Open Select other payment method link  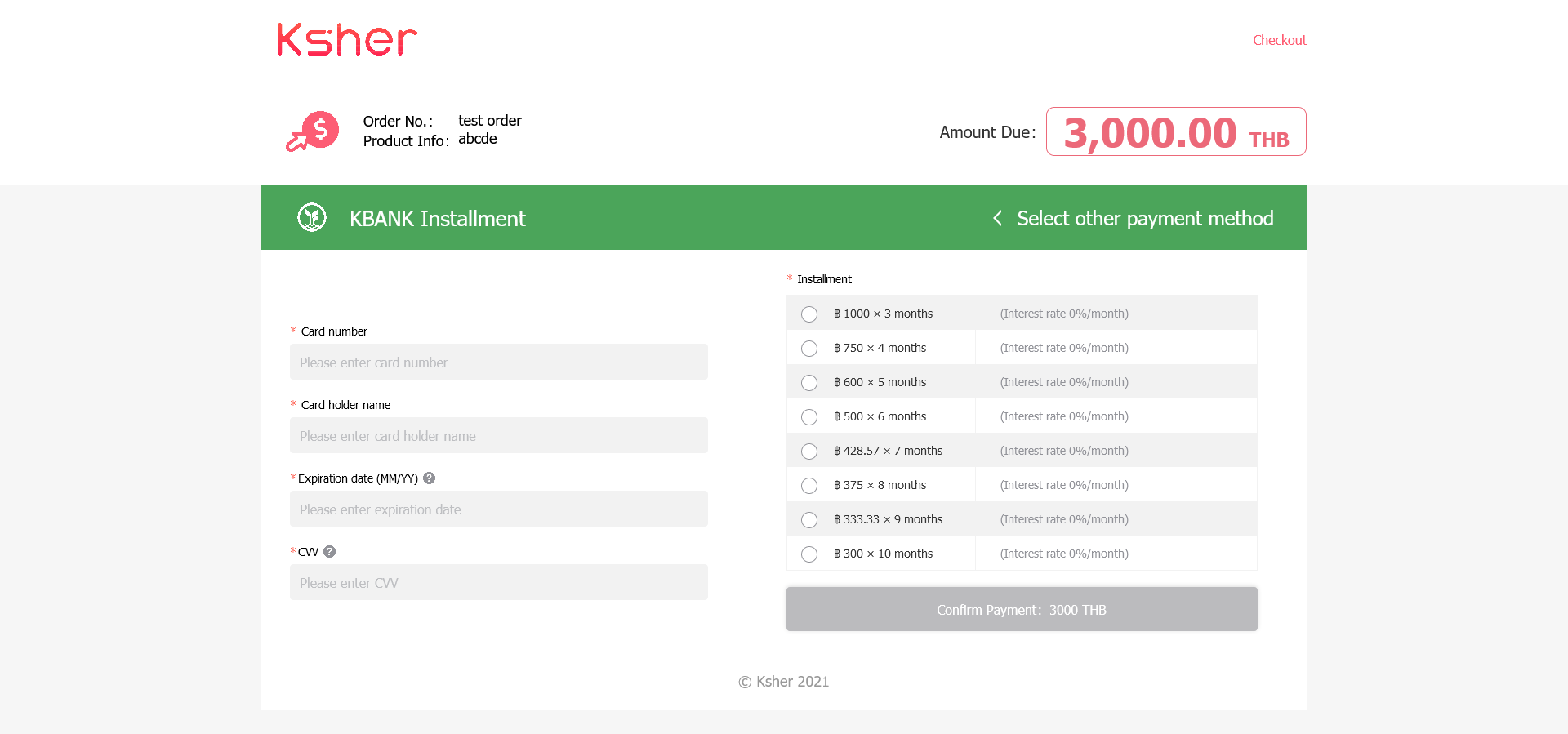tap(1145, 218)
